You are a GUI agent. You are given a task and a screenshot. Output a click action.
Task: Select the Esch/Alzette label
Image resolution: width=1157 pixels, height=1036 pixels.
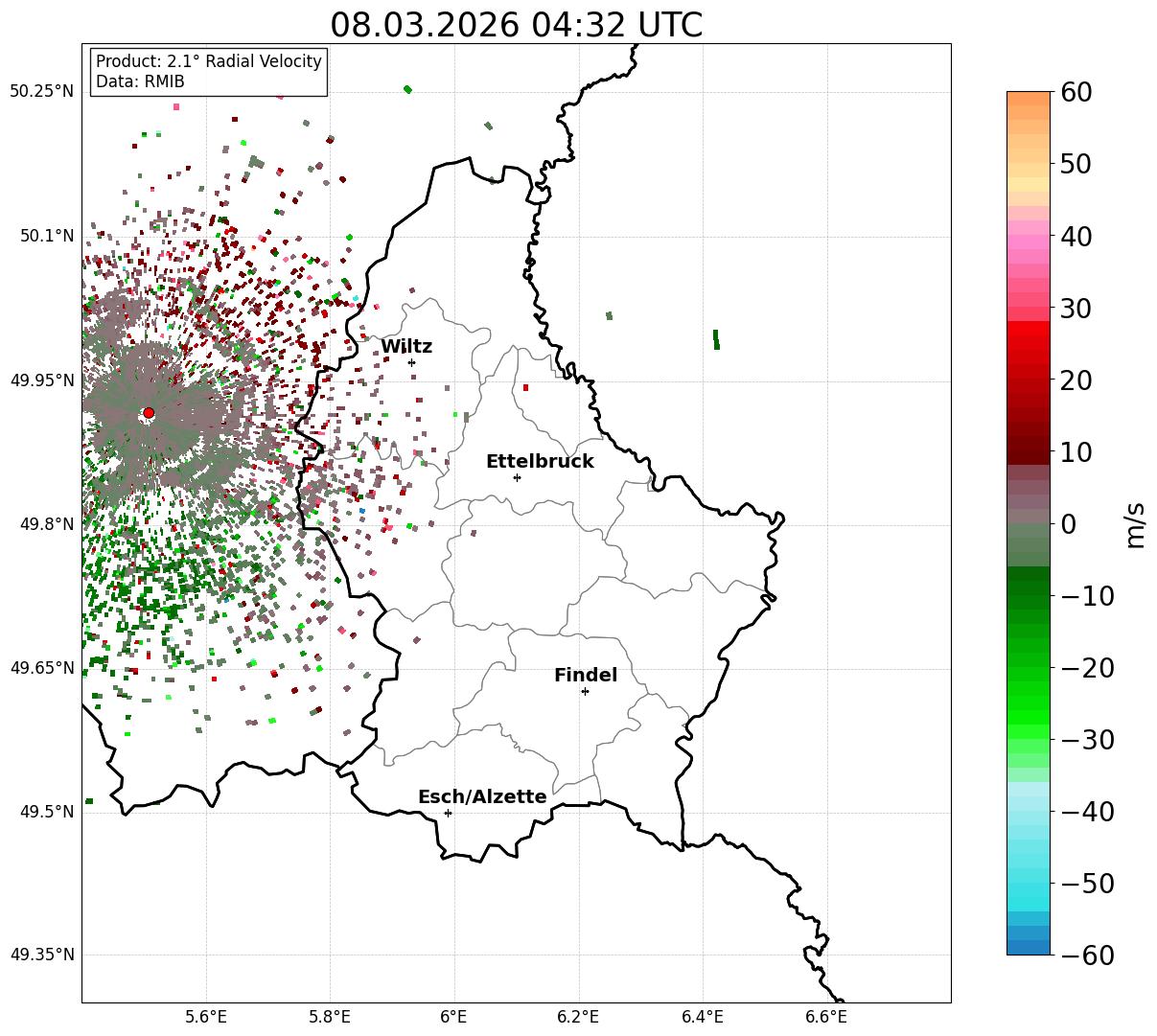tap(482, 797)
